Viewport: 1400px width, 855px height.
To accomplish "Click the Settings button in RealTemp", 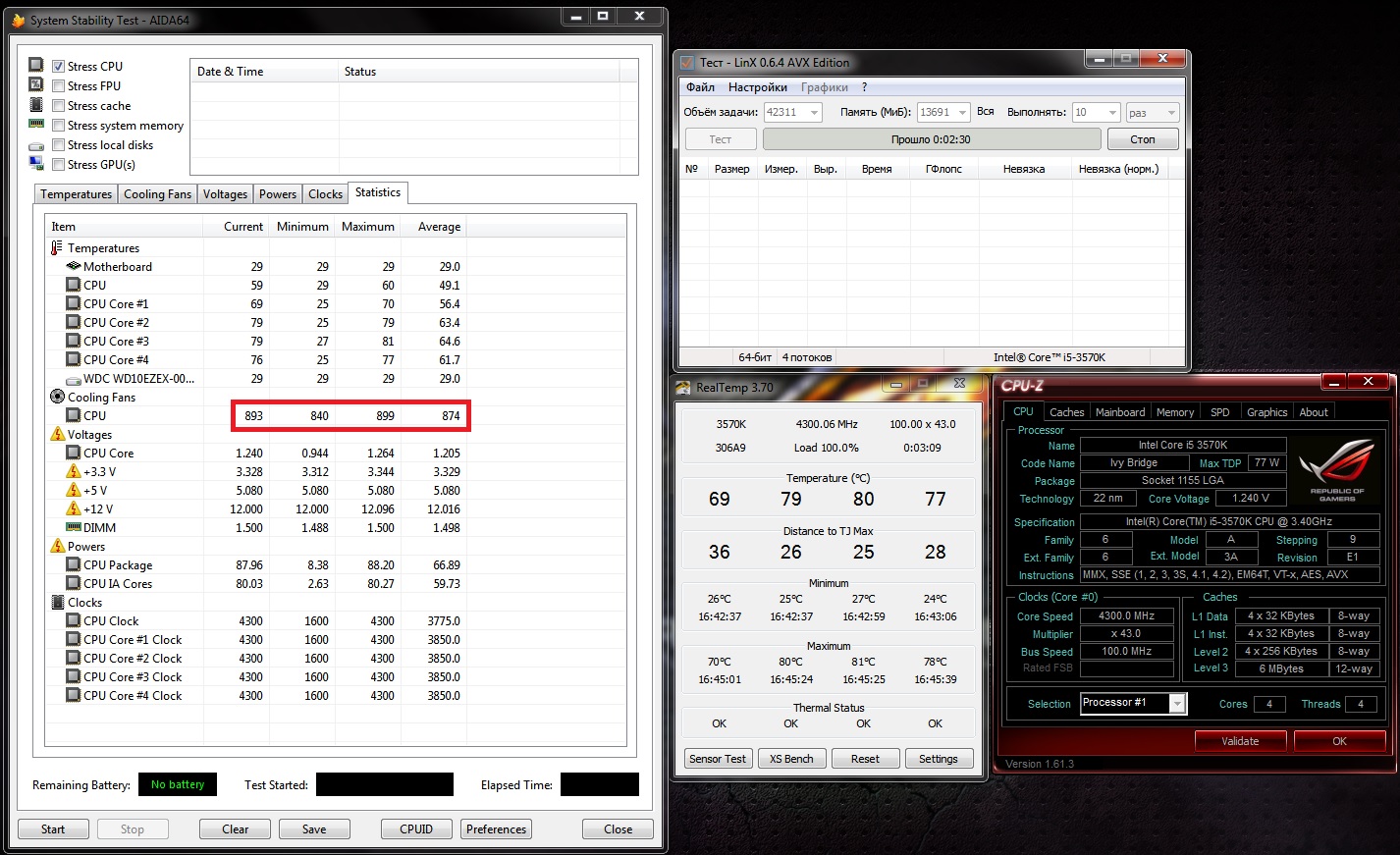I will 939,759.
